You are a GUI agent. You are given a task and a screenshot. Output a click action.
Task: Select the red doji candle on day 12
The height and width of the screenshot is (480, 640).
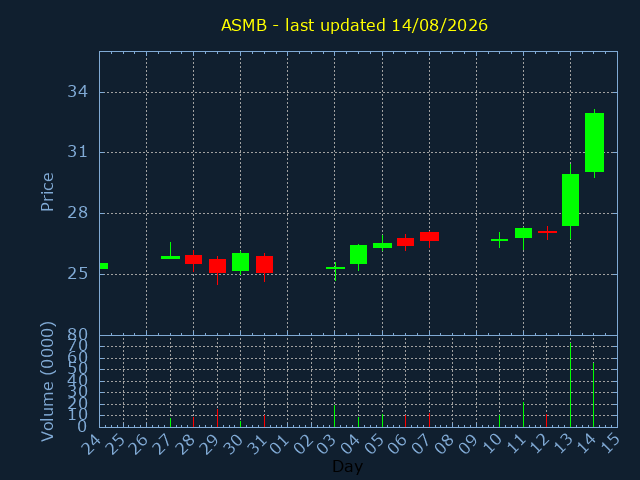coord(547,232)
